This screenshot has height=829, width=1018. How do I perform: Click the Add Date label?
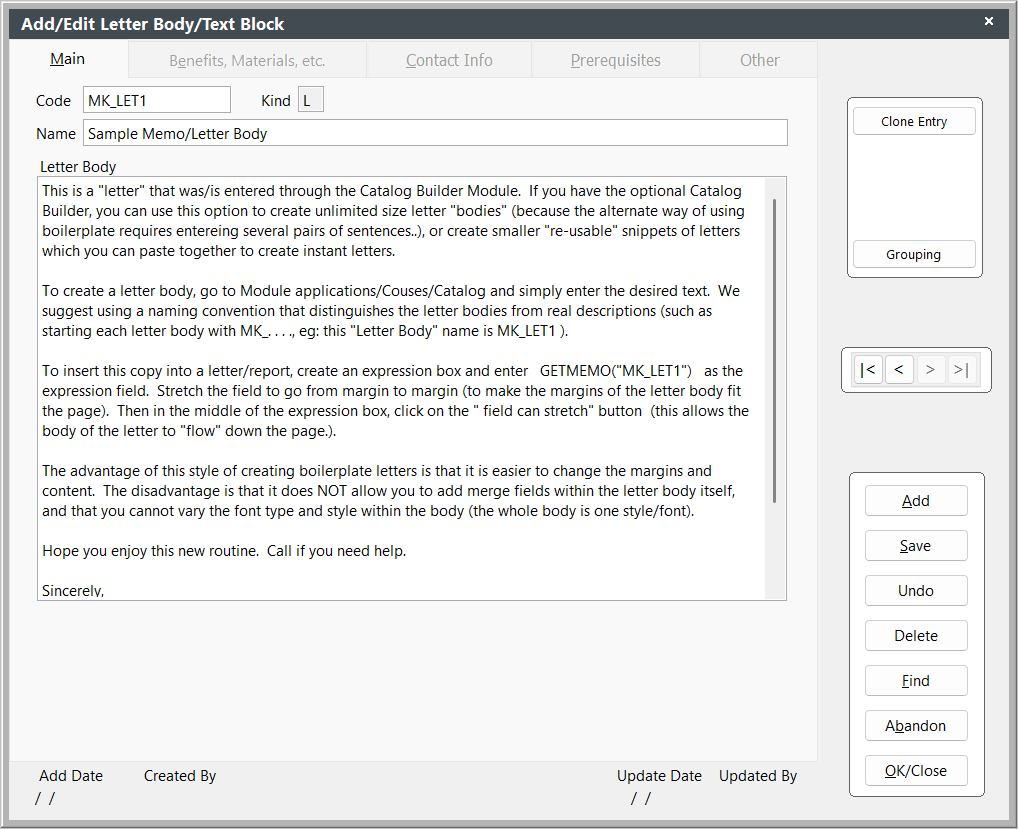point(71,776)
